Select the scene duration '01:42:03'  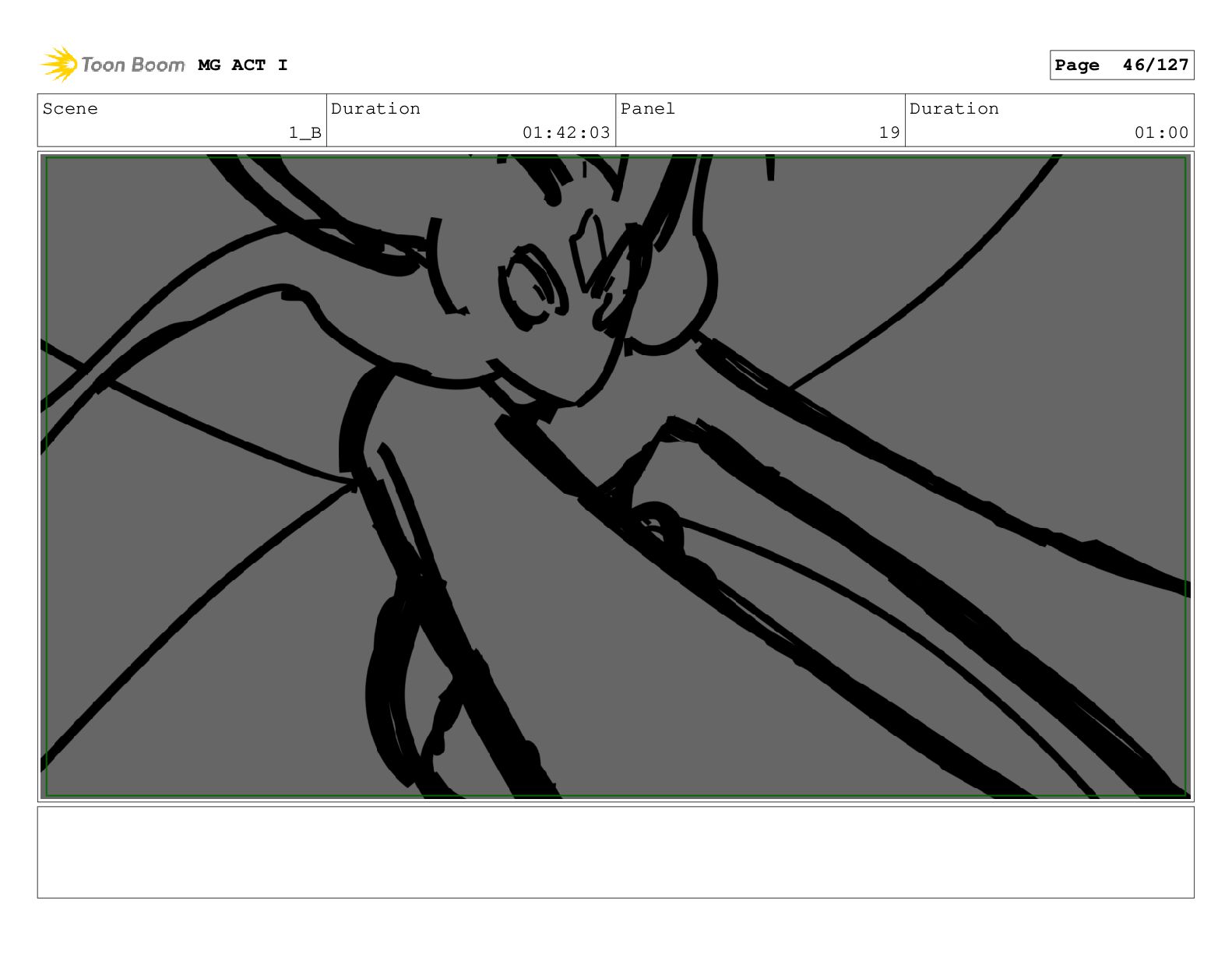[x=566, y=133]
